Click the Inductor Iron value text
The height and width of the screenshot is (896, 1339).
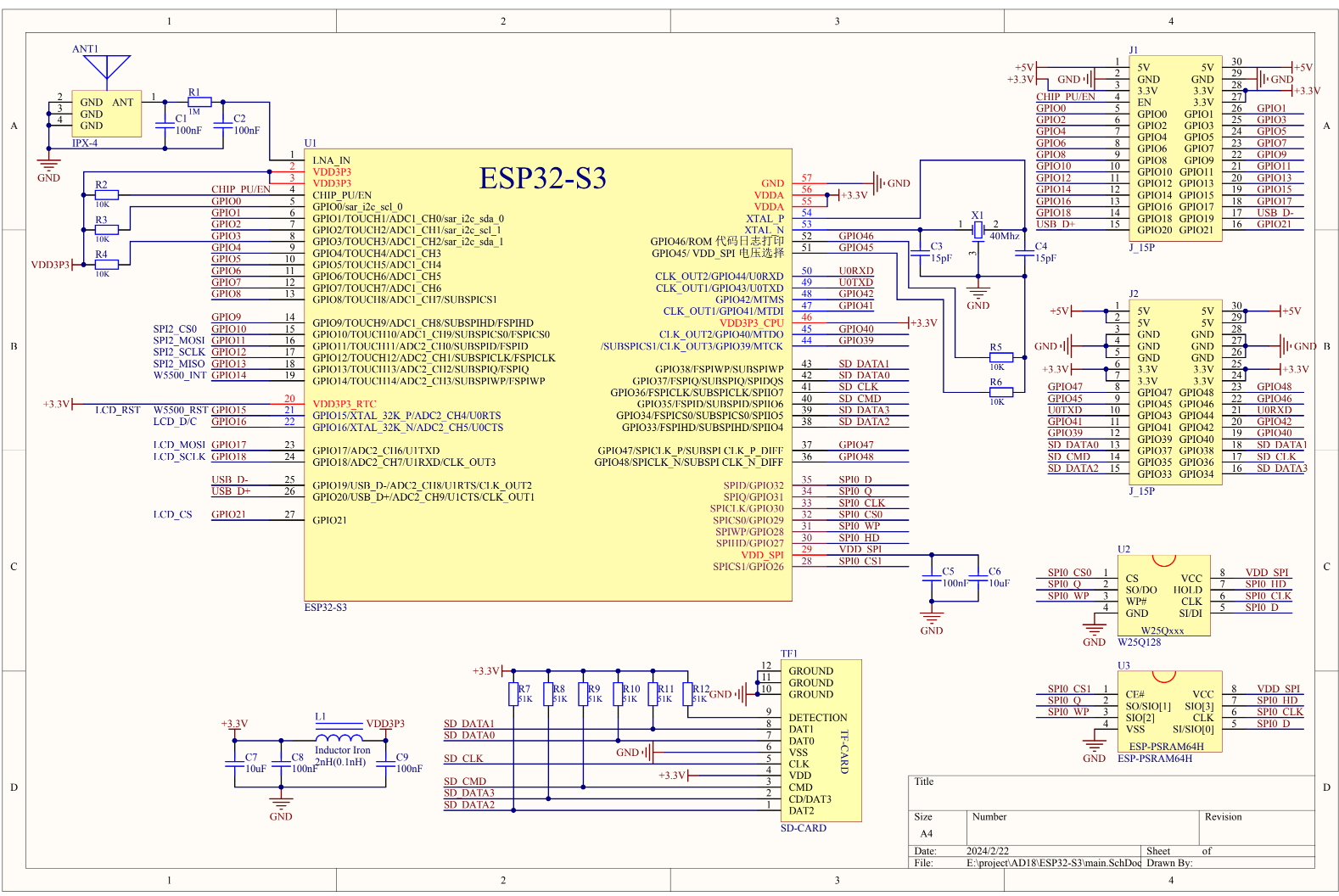point(343,750)
